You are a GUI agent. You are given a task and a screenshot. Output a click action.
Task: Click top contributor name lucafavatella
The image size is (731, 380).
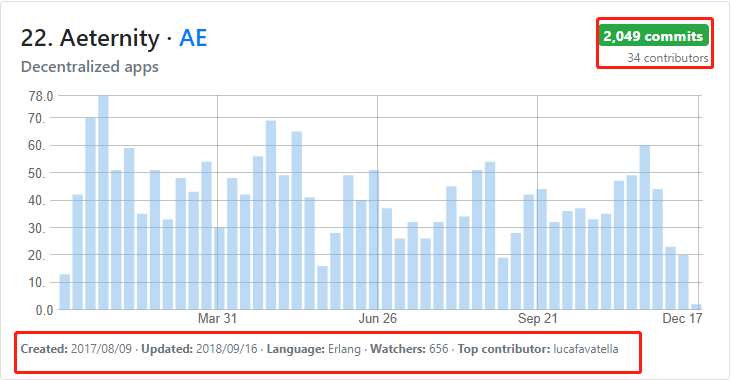click(x=586, y=349)
